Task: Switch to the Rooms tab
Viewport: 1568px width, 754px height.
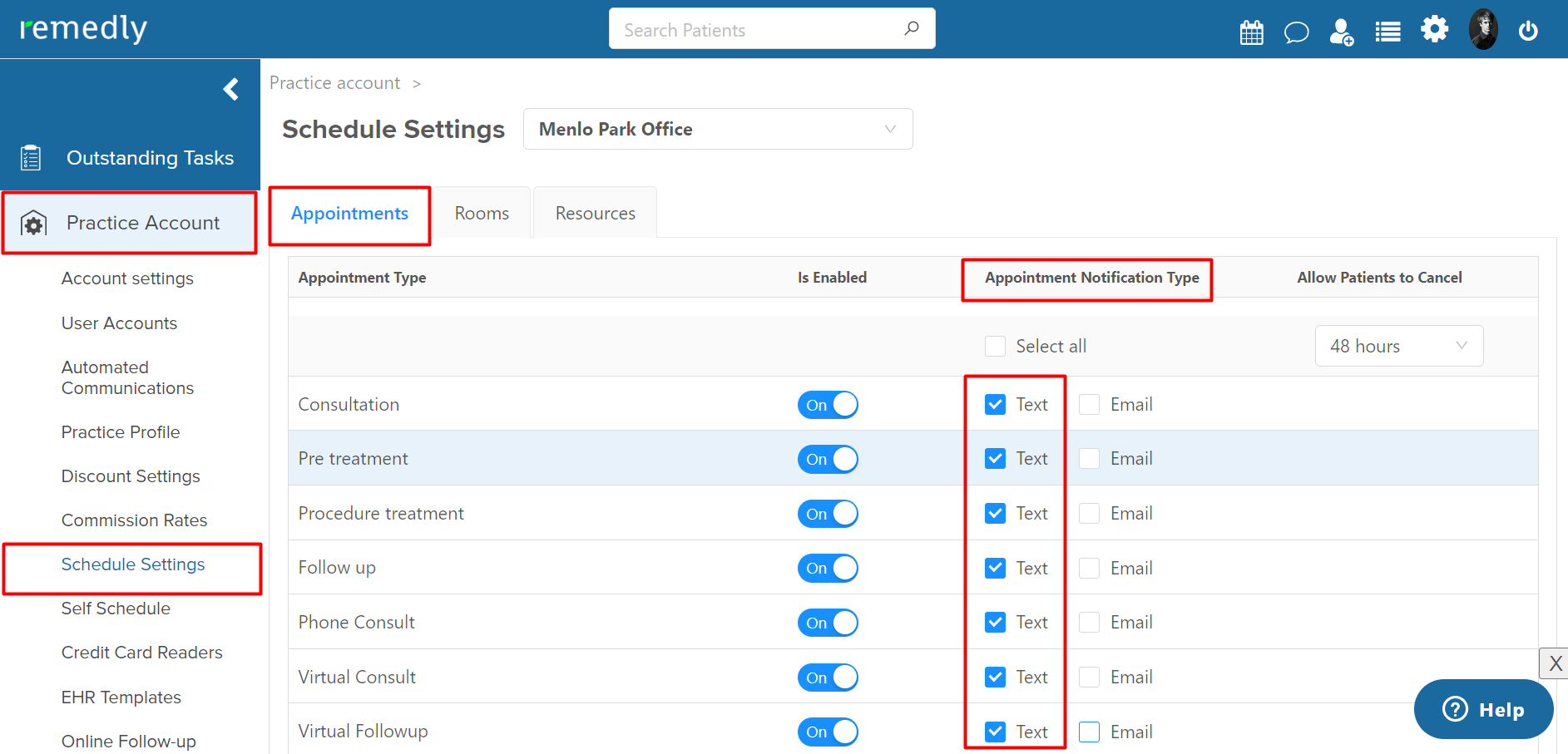Action: pos(482,214)
